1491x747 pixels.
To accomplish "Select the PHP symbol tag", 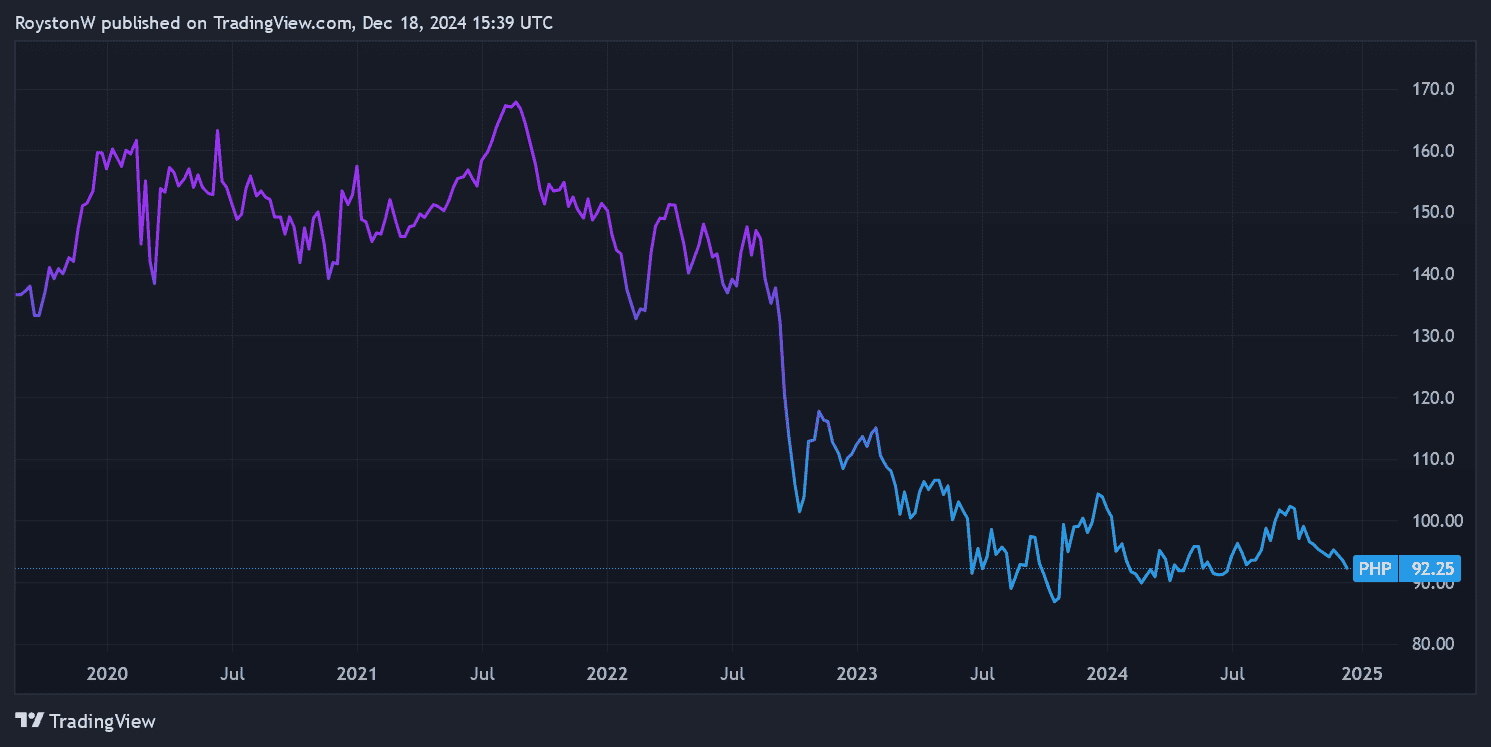I will (x=1375, y=569).
